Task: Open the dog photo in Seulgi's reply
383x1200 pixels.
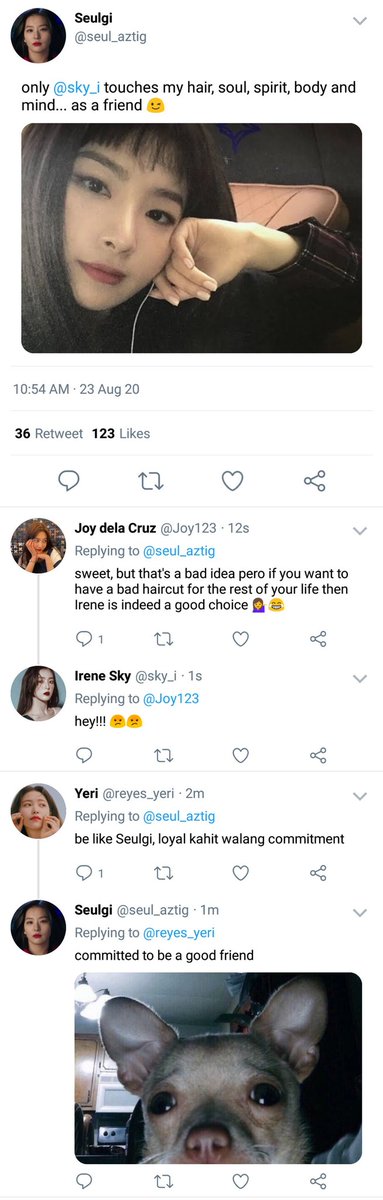Action: click(x=218, y=1069)
